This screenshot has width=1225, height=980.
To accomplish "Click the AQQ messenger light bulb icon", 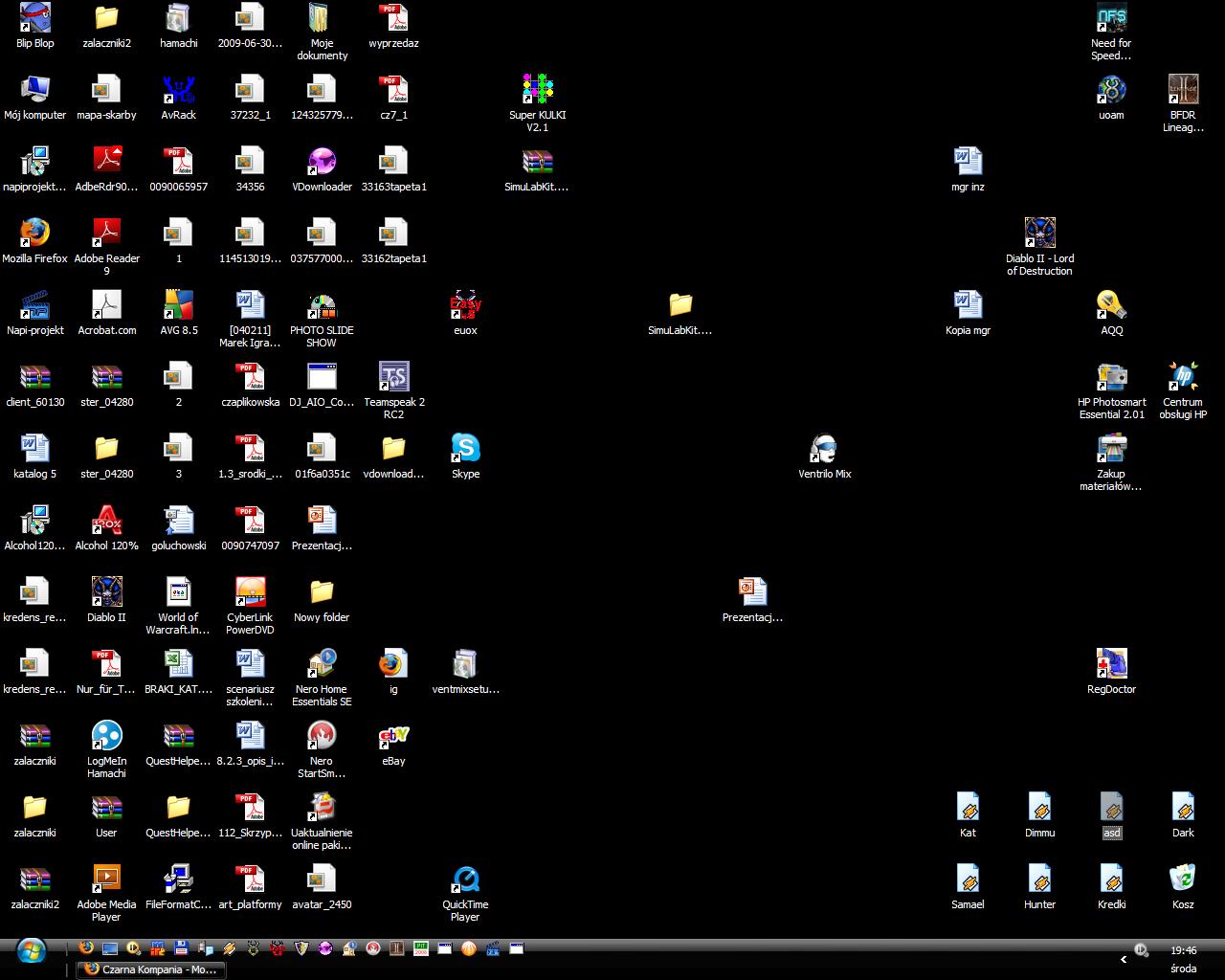I will coord(1111,305).
